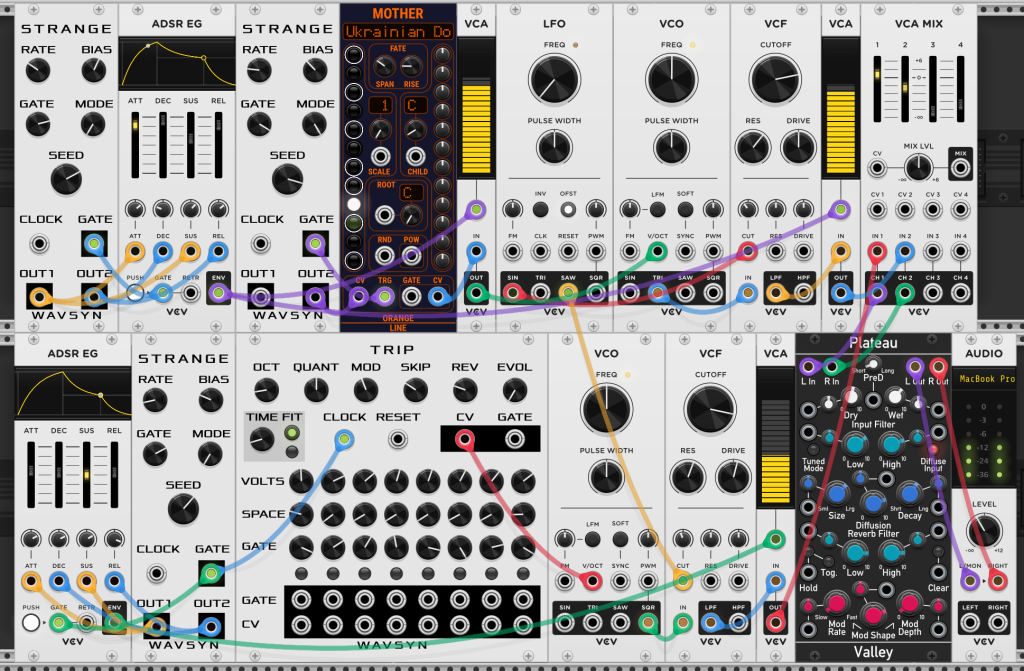Click the LFO CLK input jack

[540, 252]
